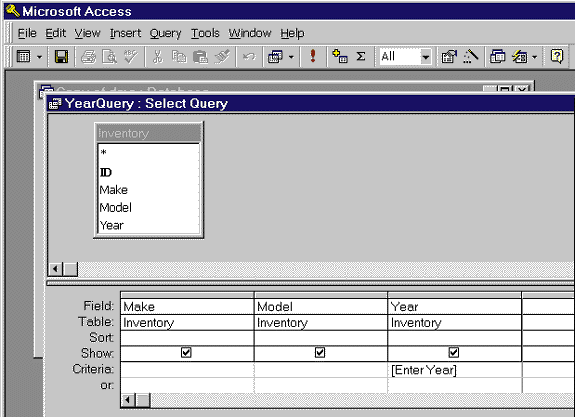This screenshot has height=417, width=575.
Task: Click the Save disk icon
Action: (x=62, y=56)
